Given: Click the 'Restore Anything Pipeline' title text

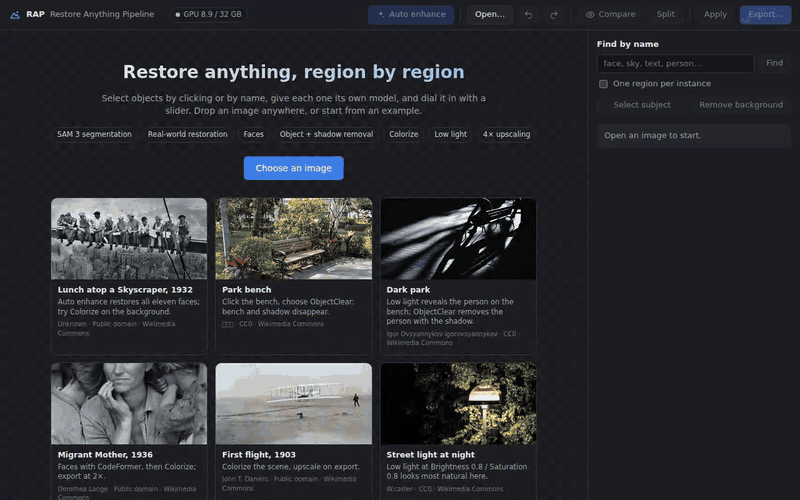Looking at the screenshot, I should click(x=102, y=14).
